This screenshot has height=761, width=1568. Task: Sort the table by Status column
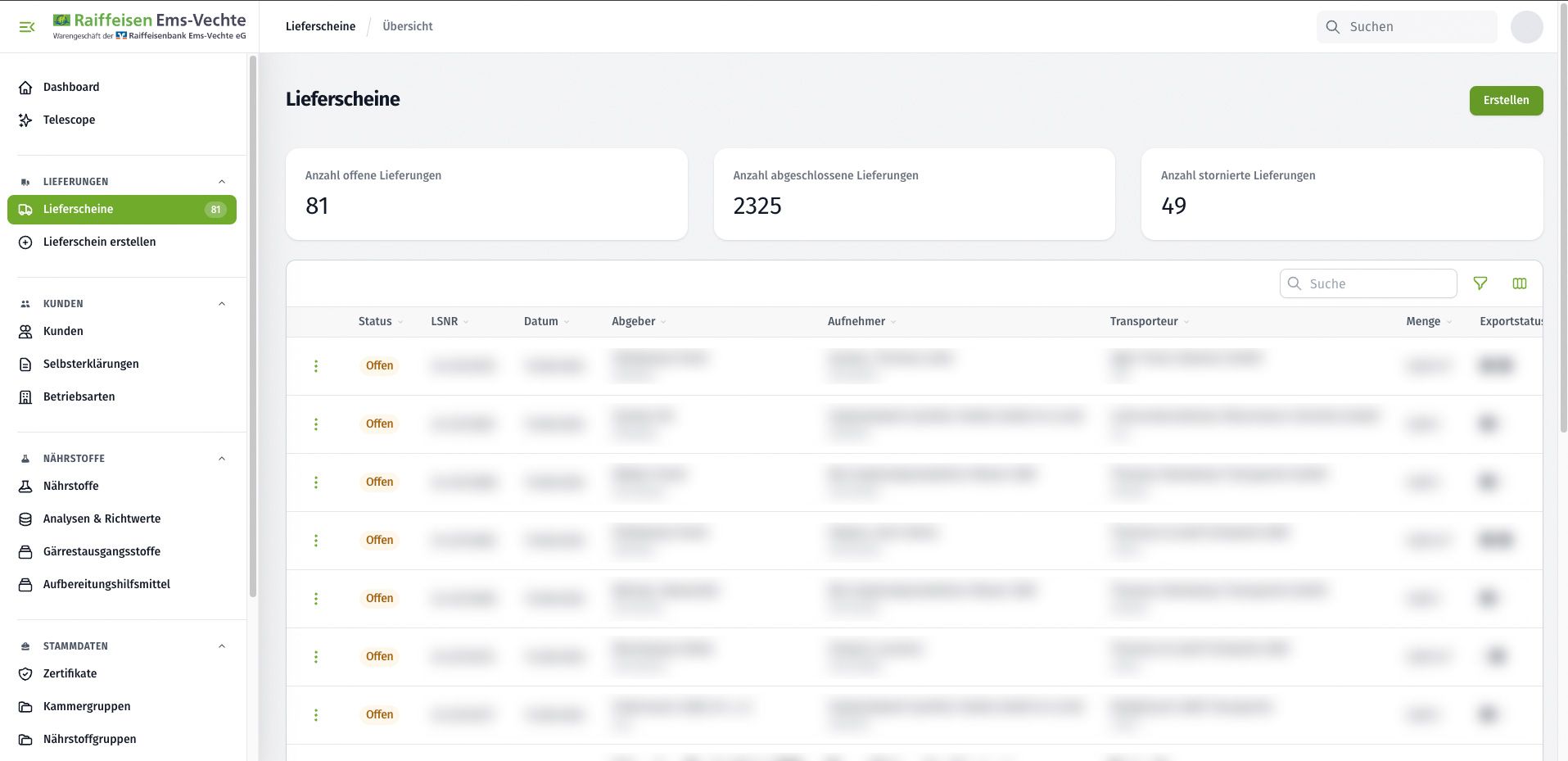[381, 321]
